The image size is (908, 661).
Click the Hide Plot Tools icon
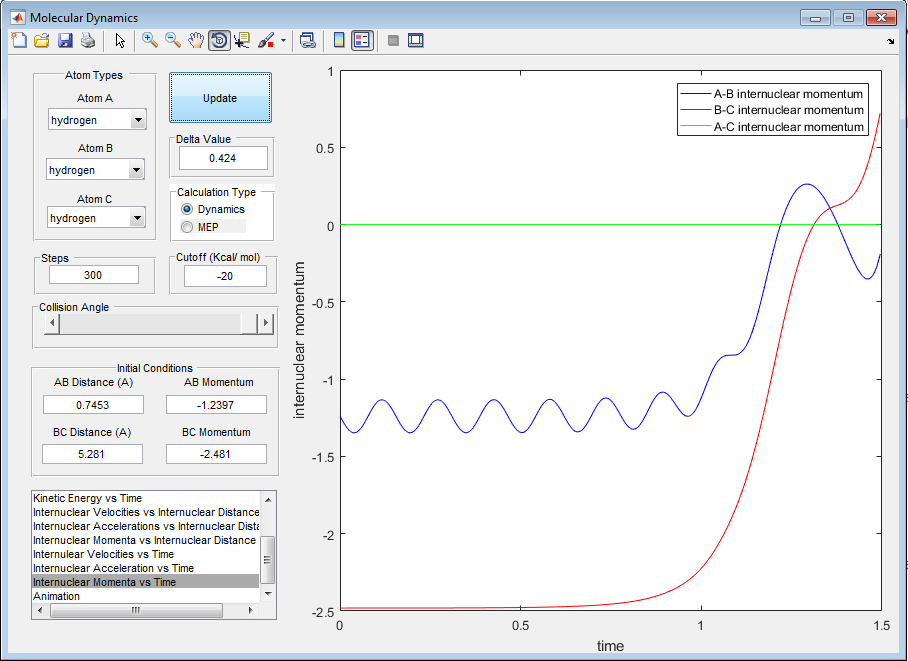(393, 41)
